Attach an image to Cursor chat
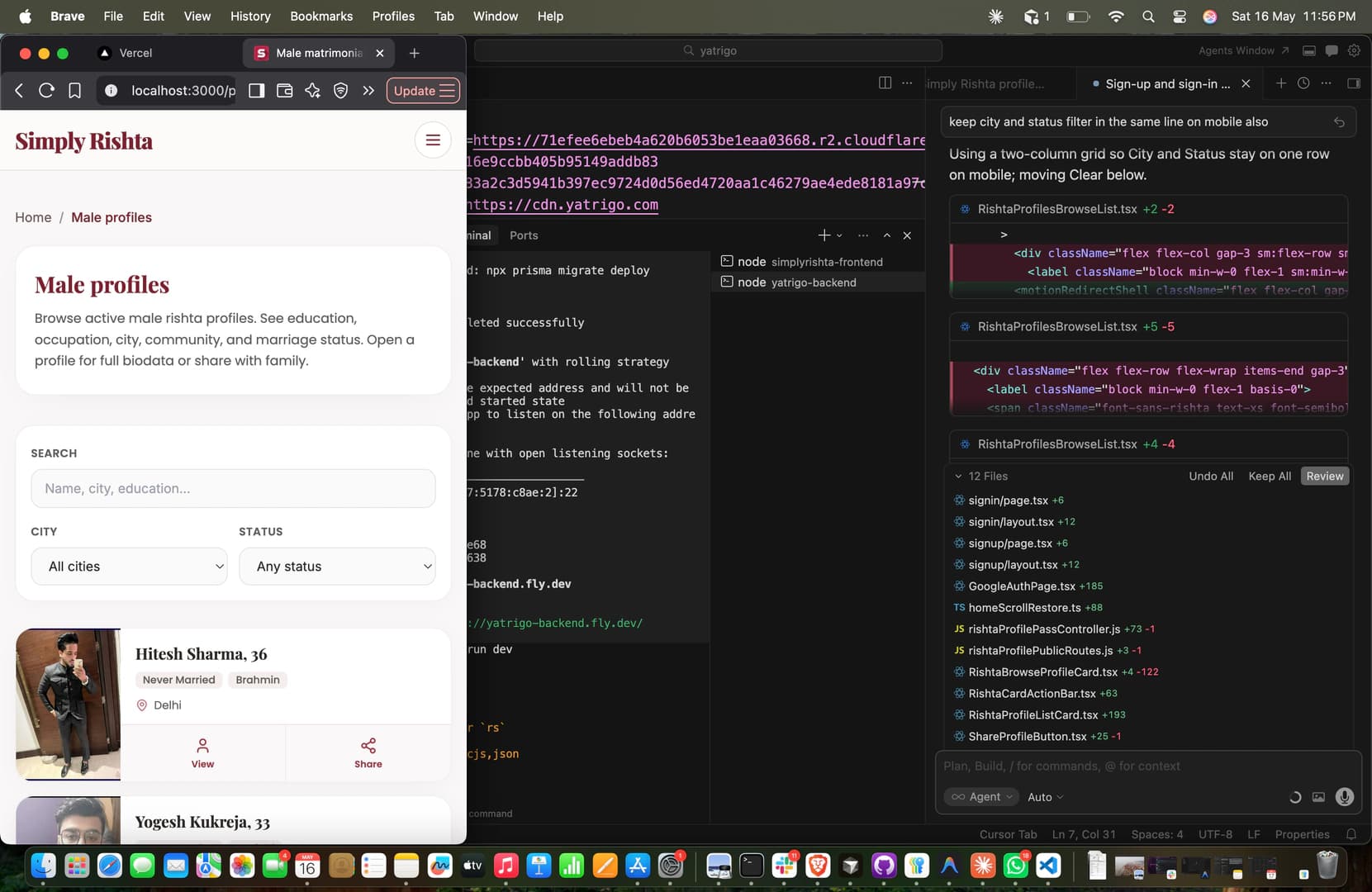The height and width of the screenshot is (892, 1372). click(x=1318, y=797)
